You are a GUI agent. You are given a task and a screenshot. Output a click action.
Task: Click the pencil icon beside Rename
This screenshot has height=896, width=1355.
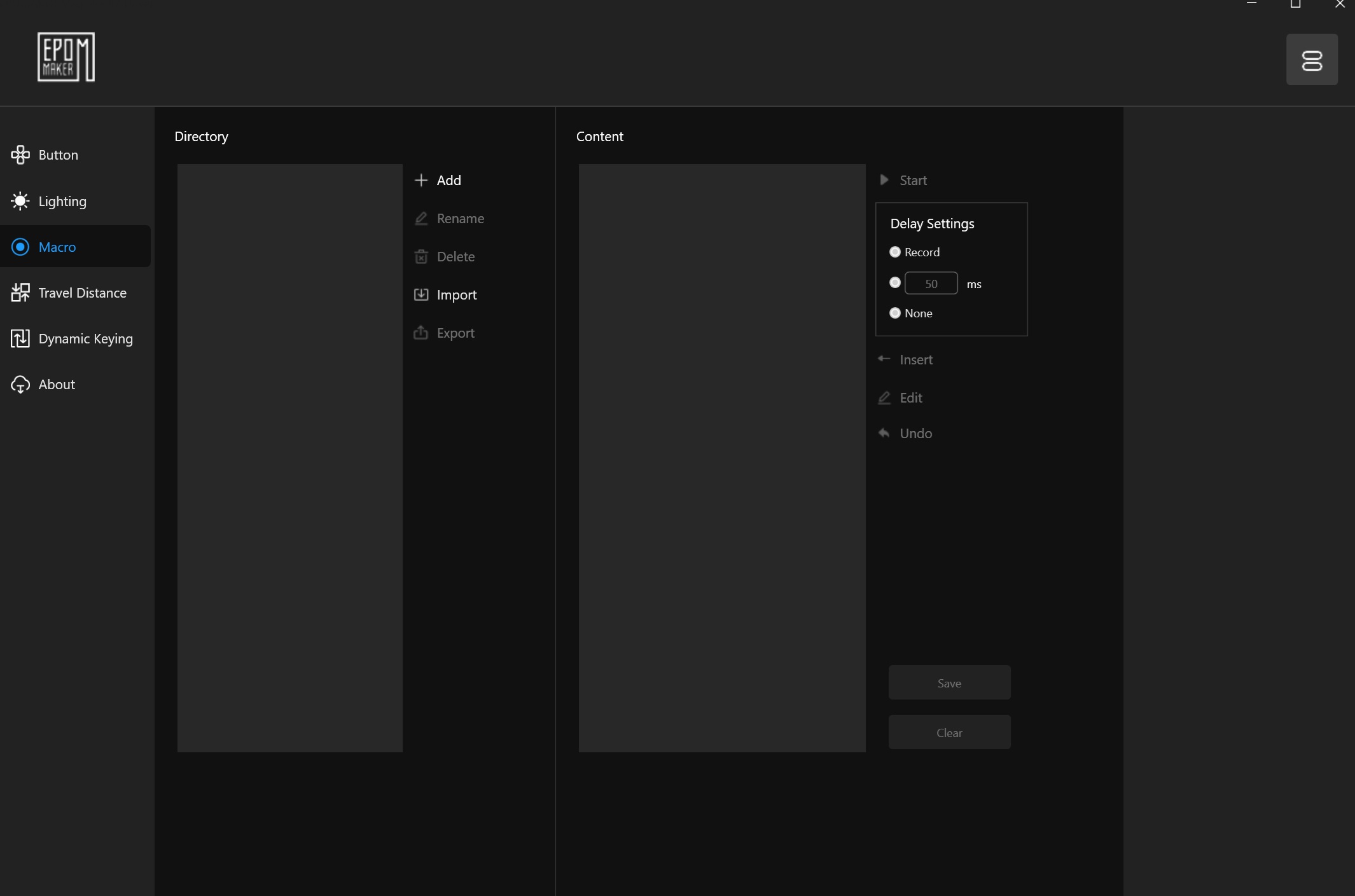(x=421, y=218)
